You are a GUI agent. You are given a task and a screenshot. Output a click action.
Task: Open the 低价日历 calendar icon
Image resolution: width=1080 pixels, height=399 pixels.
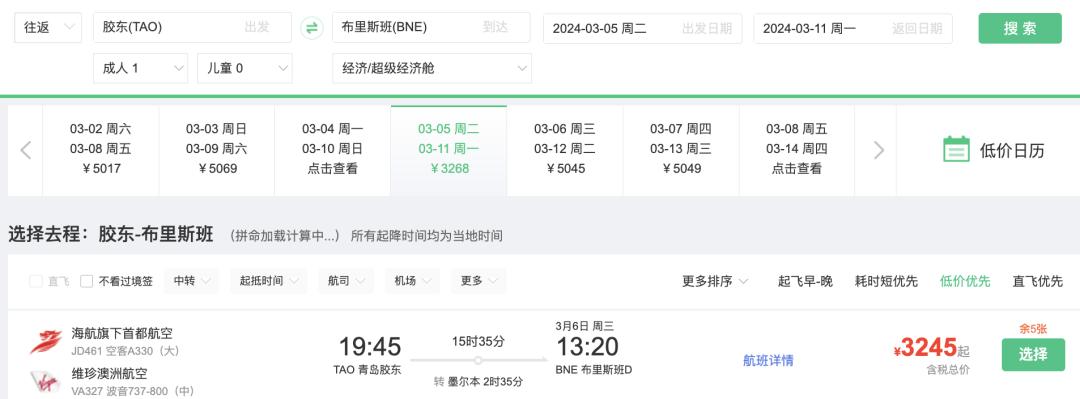(x=956, y=150)
